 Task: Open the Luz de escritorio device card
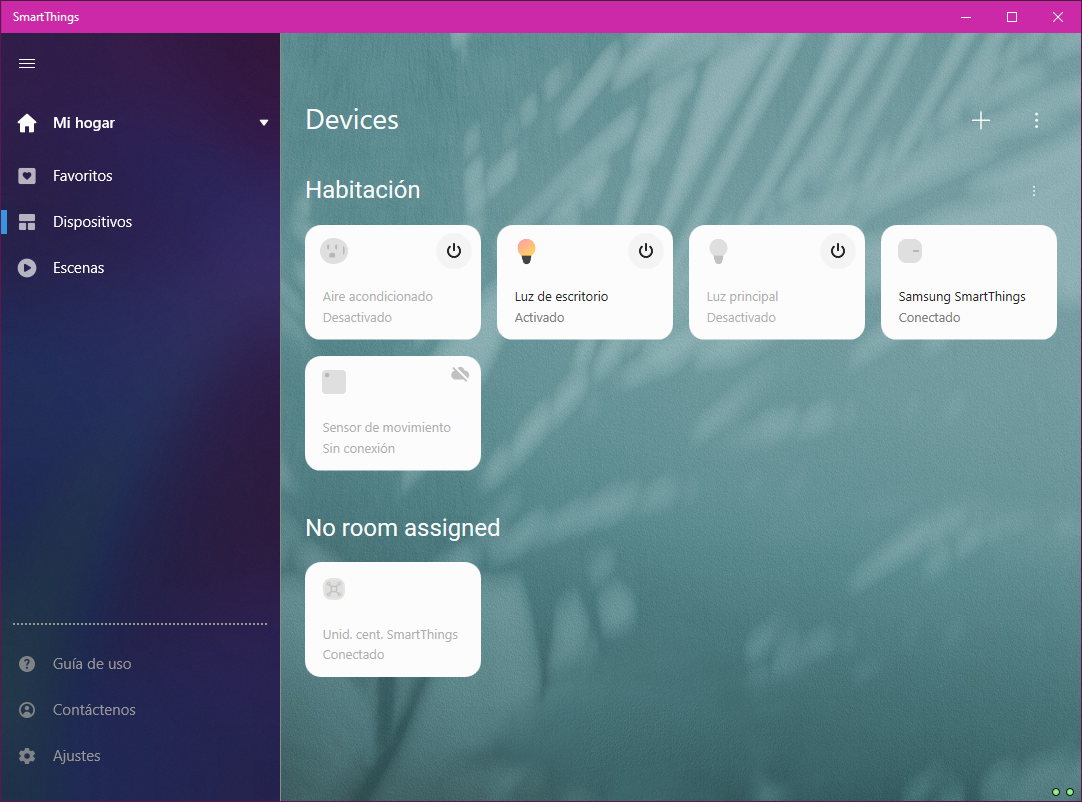[585, 282]
